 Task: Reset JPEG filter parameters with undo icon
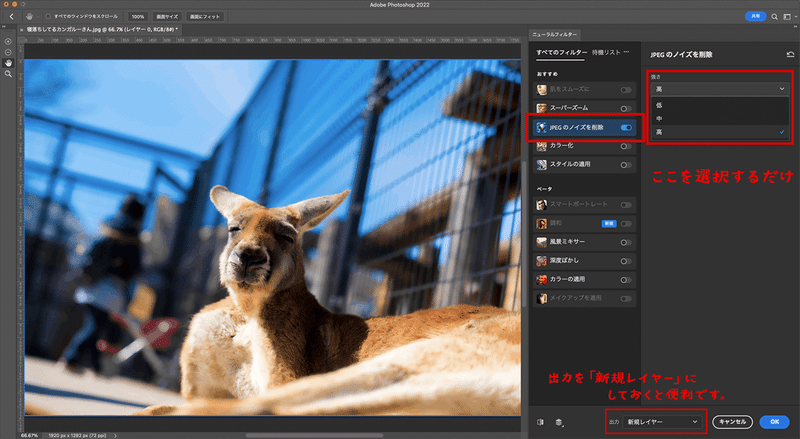(x=790, y=54)
